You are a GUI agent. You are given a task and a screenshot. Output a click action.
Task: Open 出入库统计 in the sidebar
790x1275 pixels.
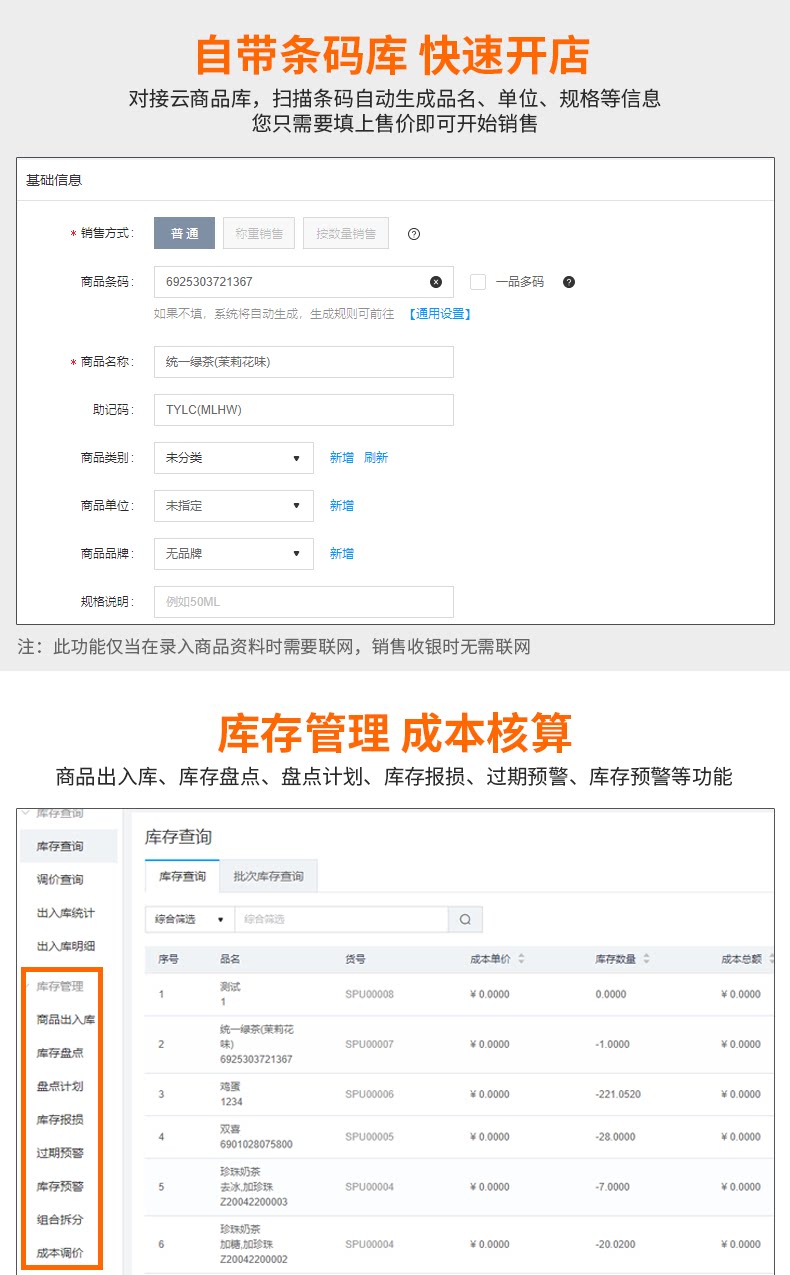click(66, 913)
